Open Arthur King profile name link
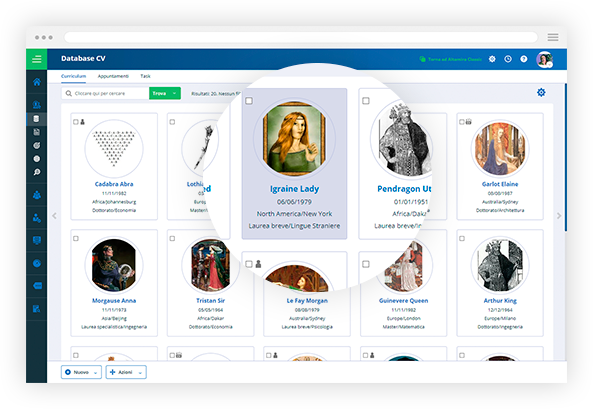The image size is (593, 409). tap(500, 300)
